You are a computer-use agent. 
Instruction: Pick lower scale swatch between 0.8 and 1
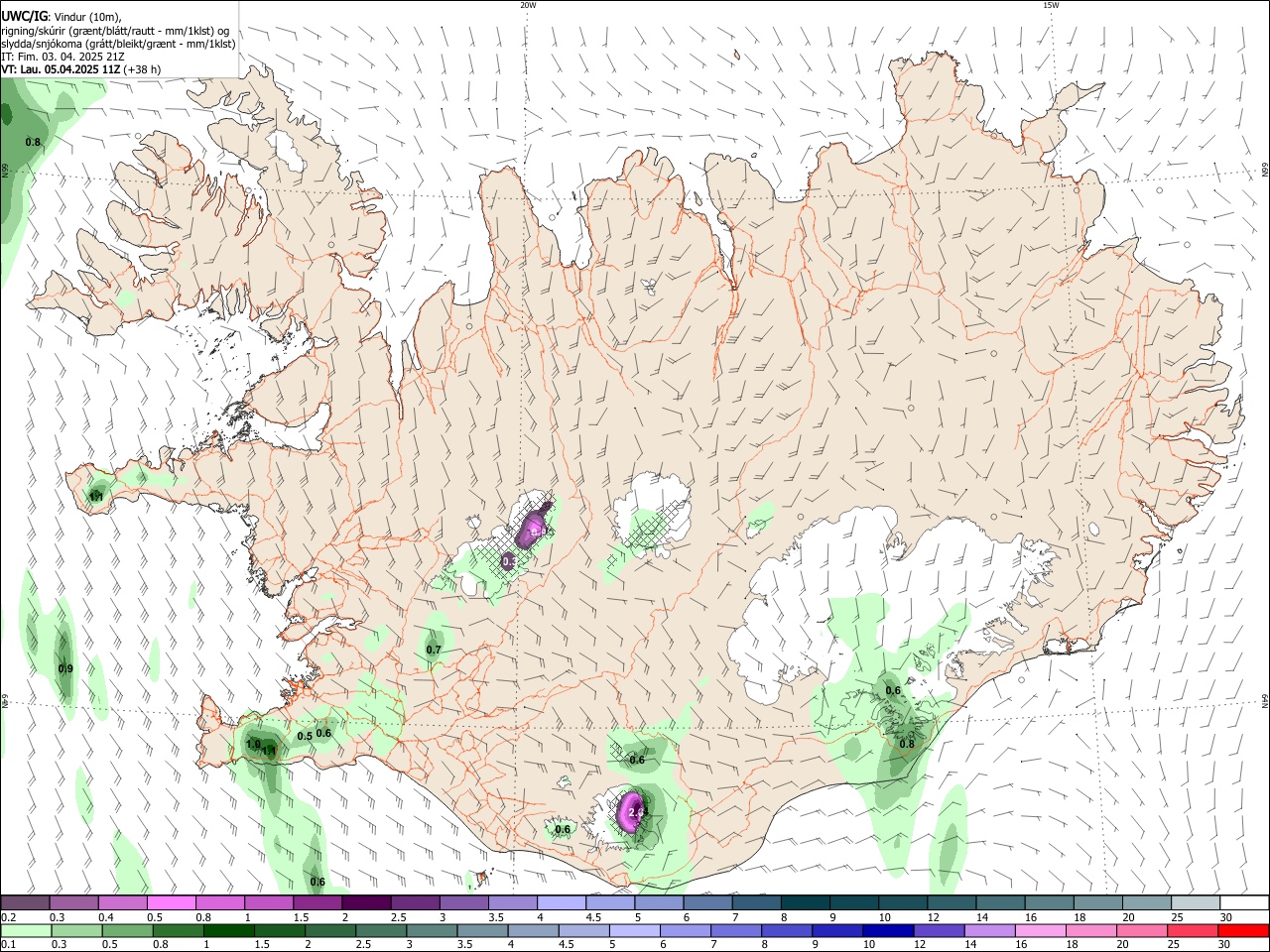click(178, 931)
